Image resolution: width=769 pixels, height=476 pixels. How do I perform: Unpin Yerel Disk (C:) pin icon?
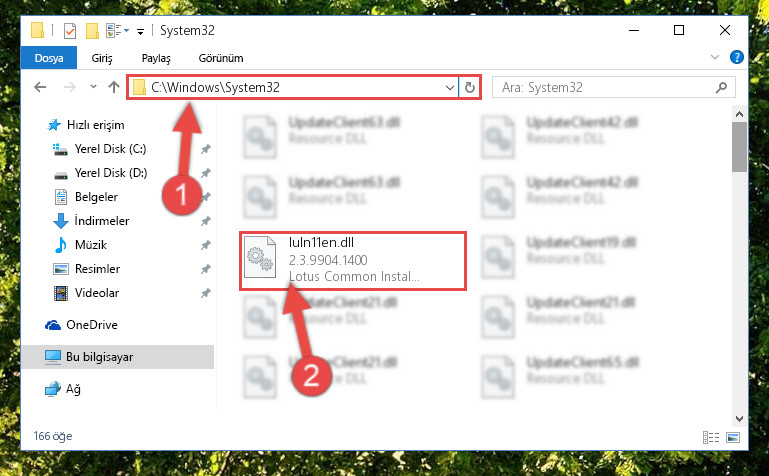[205, 149]
